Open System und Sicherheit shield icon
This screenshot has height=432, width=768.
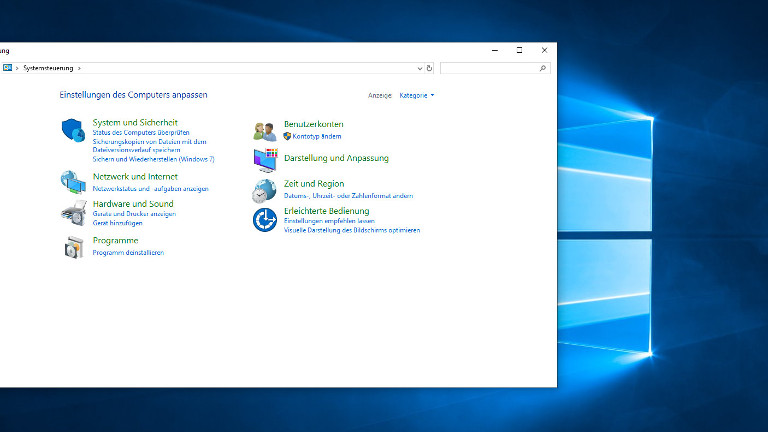(73, 130)
